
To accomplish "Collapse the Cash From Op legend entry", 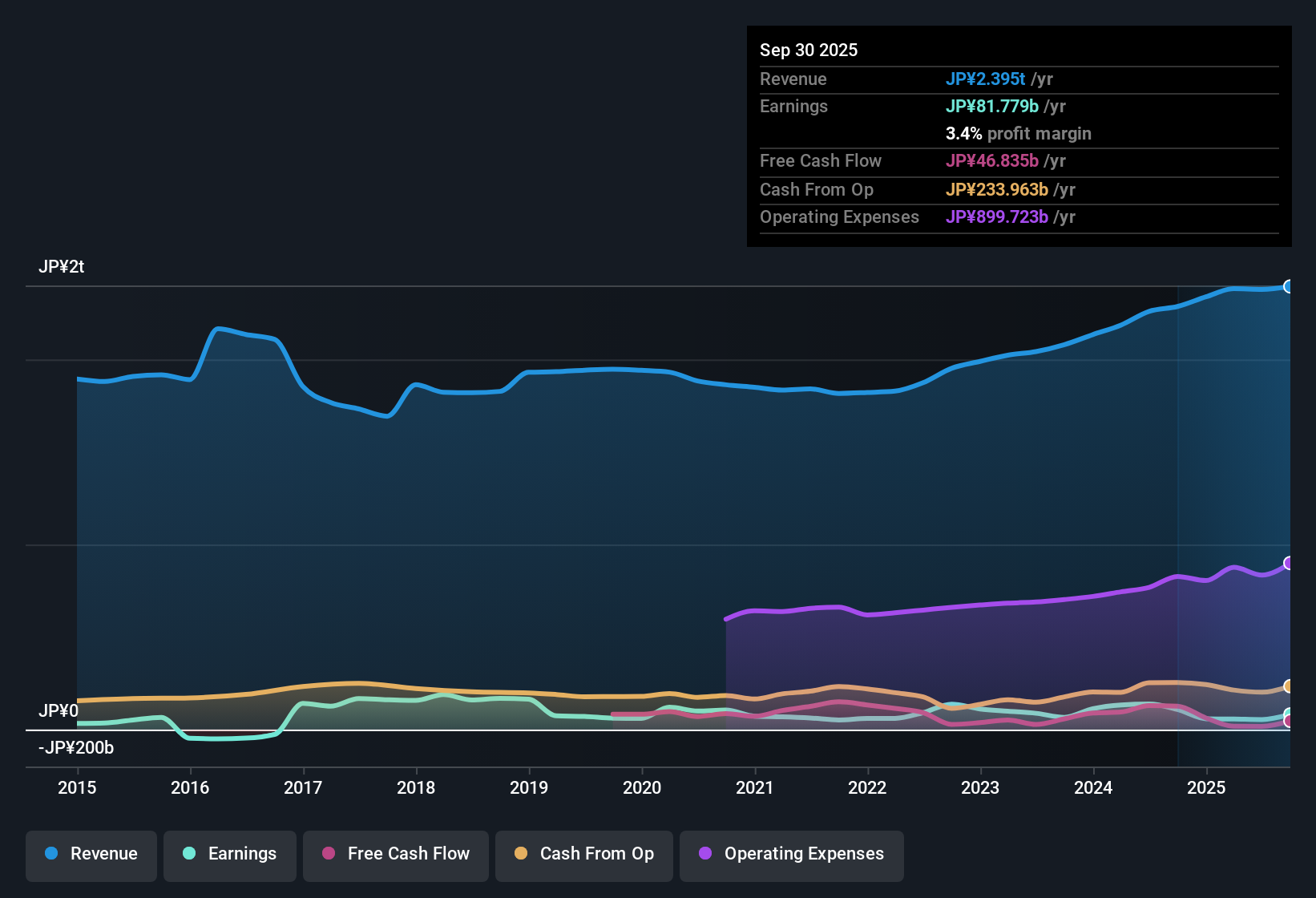I will pos(583,854).
